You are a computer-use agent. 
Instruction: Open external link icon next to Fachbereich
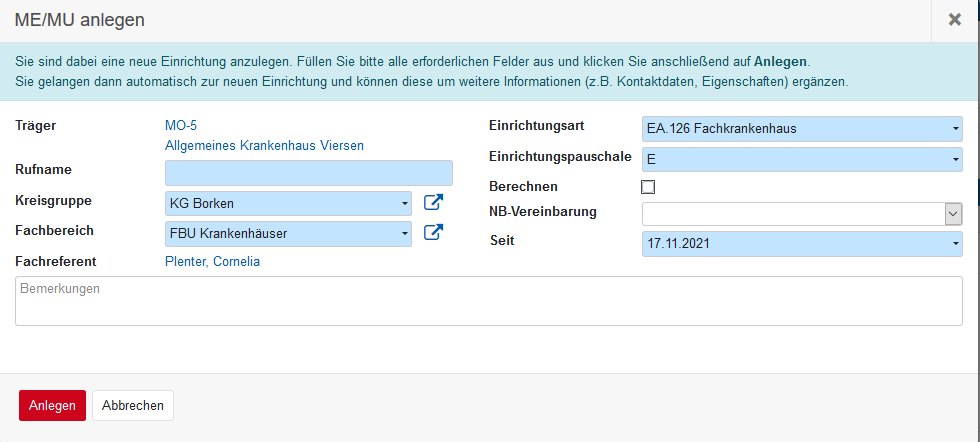point(433,233)
